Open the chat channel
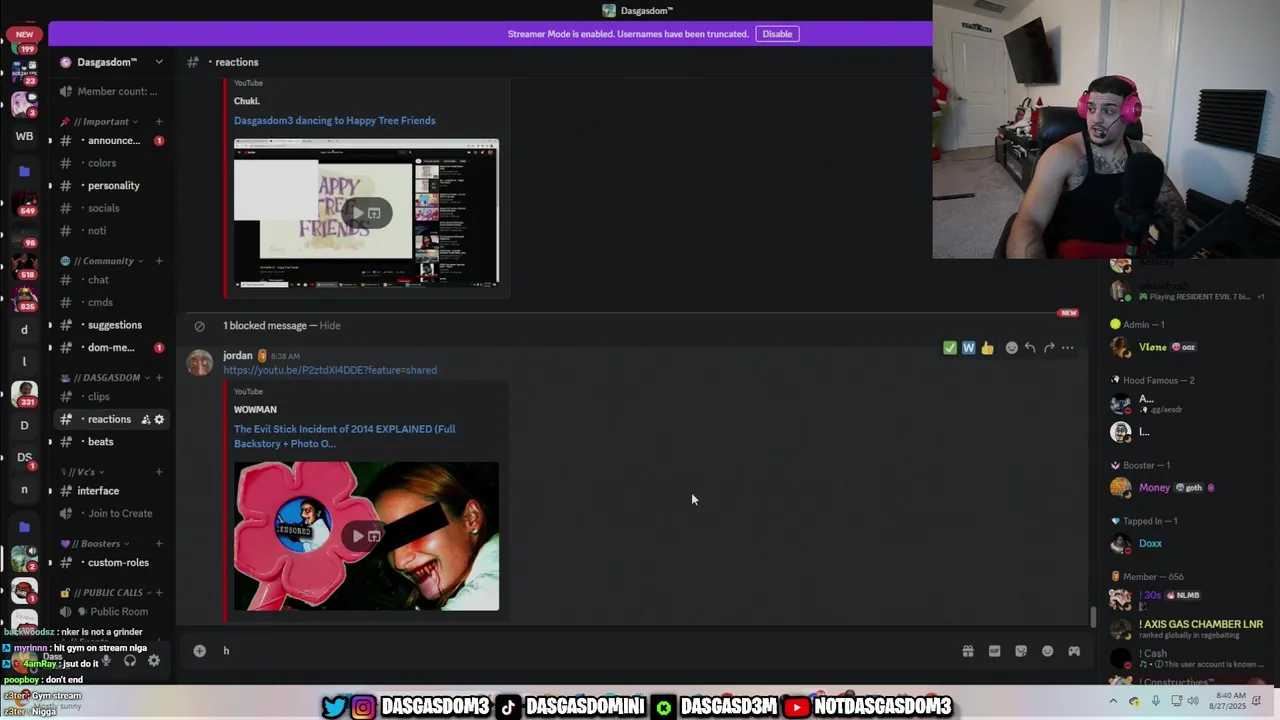This screenshot has height=720, width=1280. pos(112,280)
